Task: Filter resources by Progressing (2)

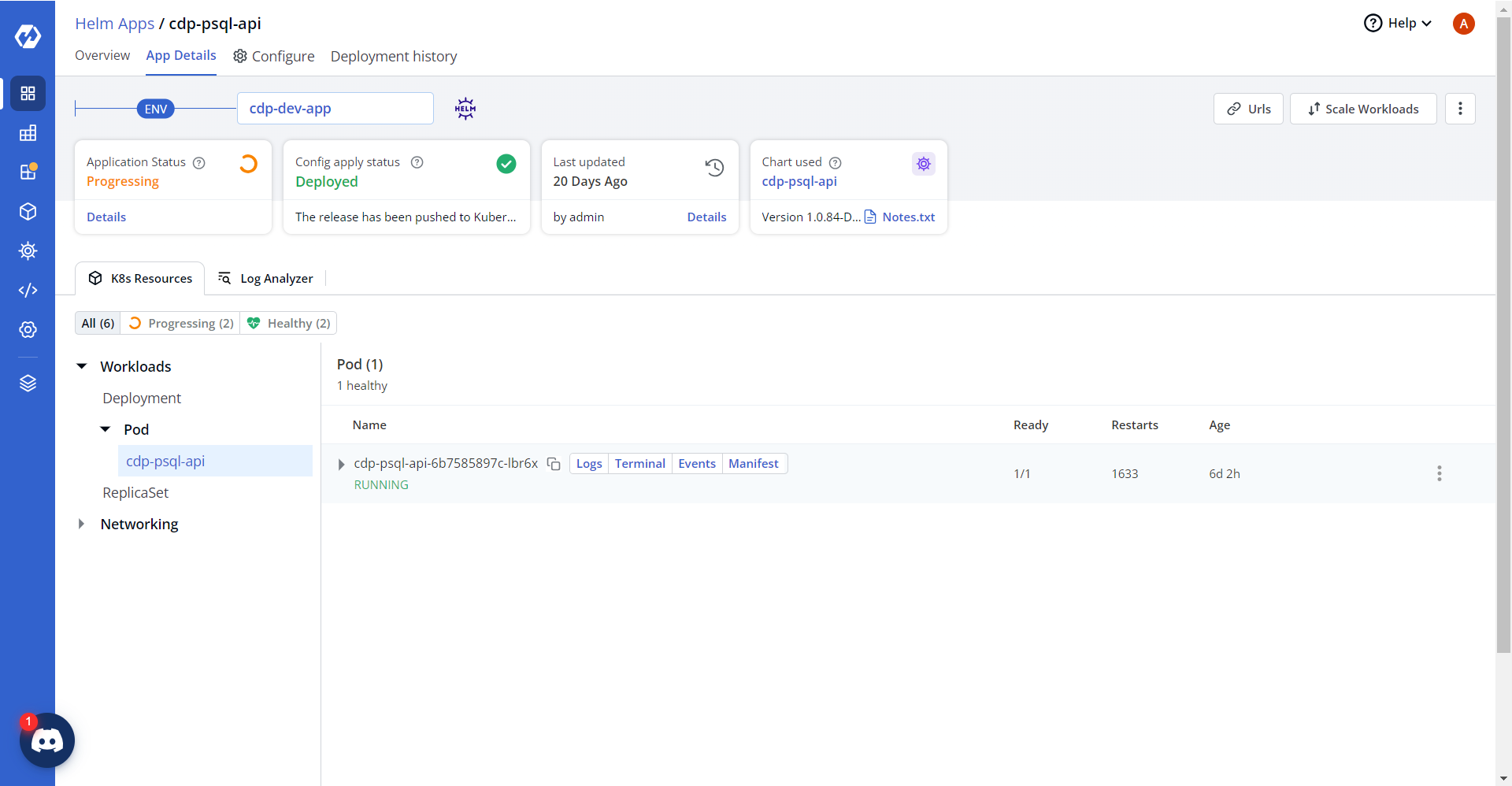Action: point(181,324)
